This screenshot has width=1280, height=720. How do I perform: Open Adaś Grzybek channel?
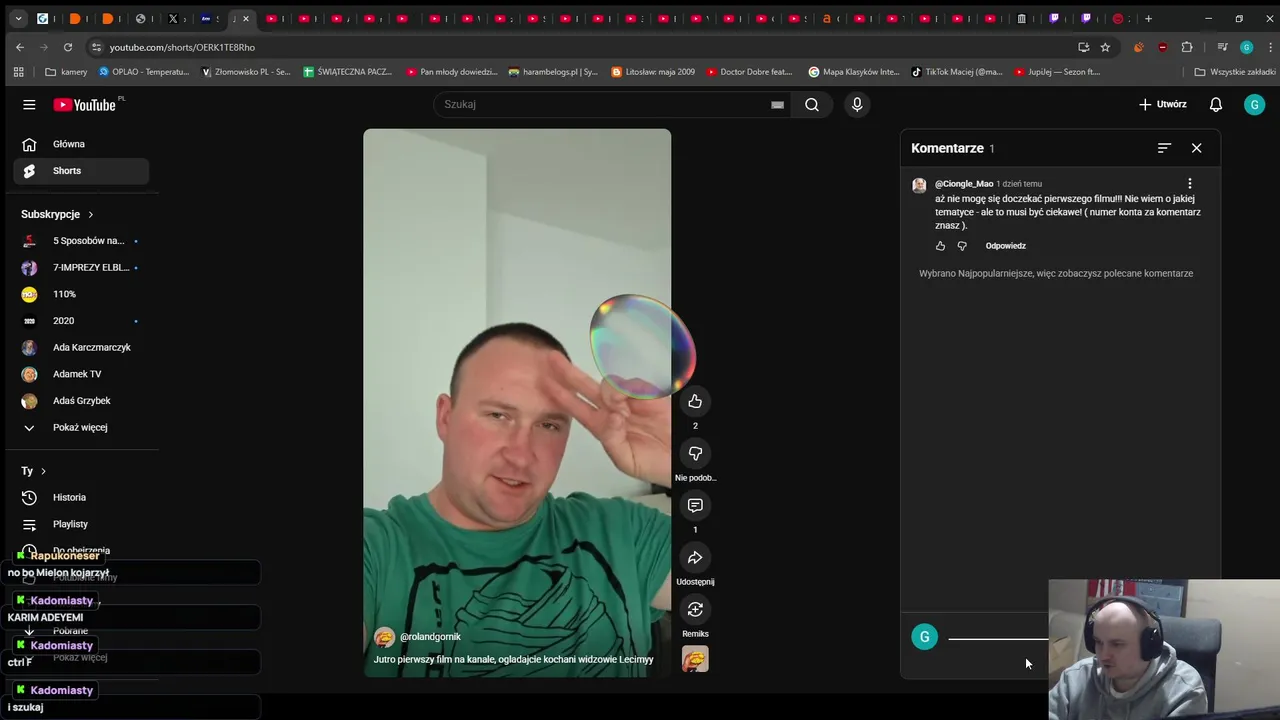coord(81,401)
